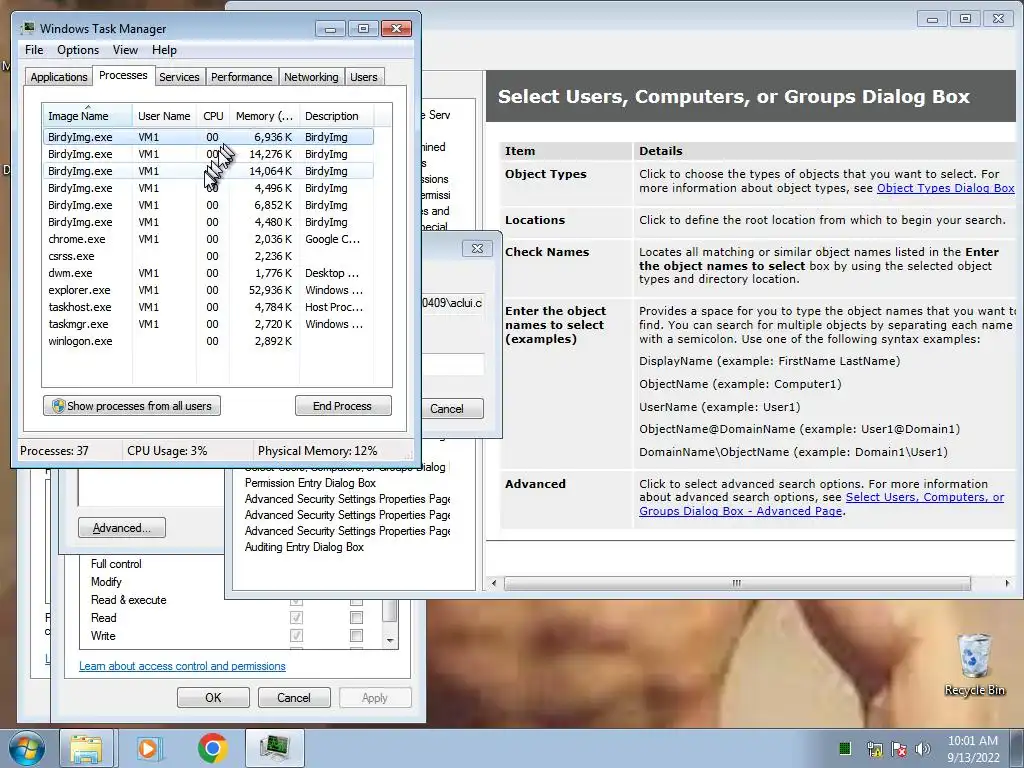Select the taskmgr.exe process row
1024x768 pixels.
[x=208, y=324]
